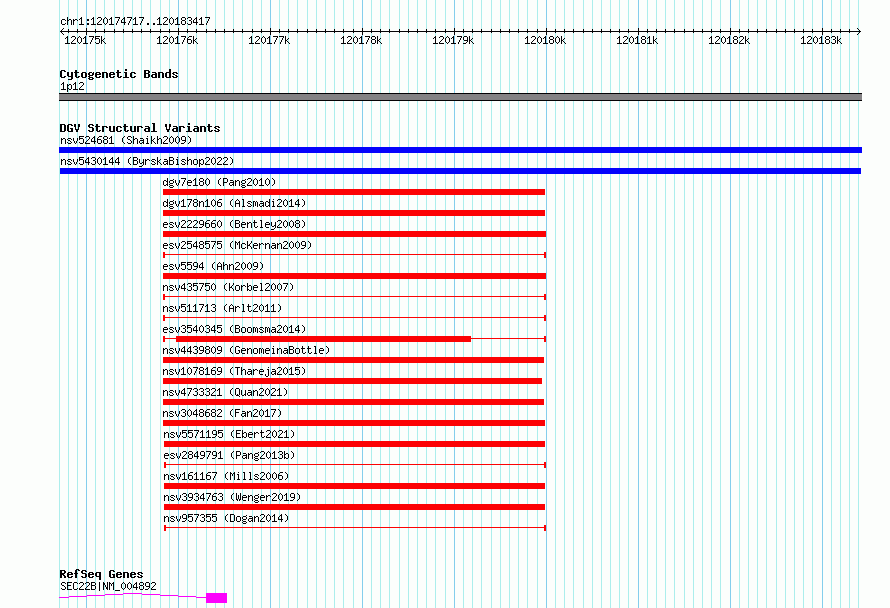Select the red bar under nsv3934763 (Wenger2019)
The height and width of the screenshot is (608, 890).
[x=354, y=507]
